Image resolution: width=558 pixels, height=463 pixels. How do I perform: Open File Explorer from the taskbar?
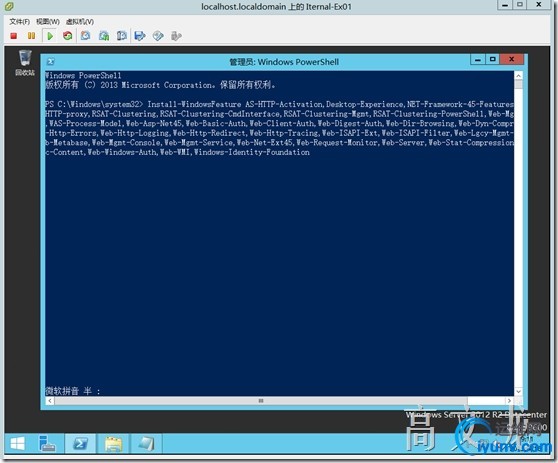pyautogui.click(x=114, y=444)
